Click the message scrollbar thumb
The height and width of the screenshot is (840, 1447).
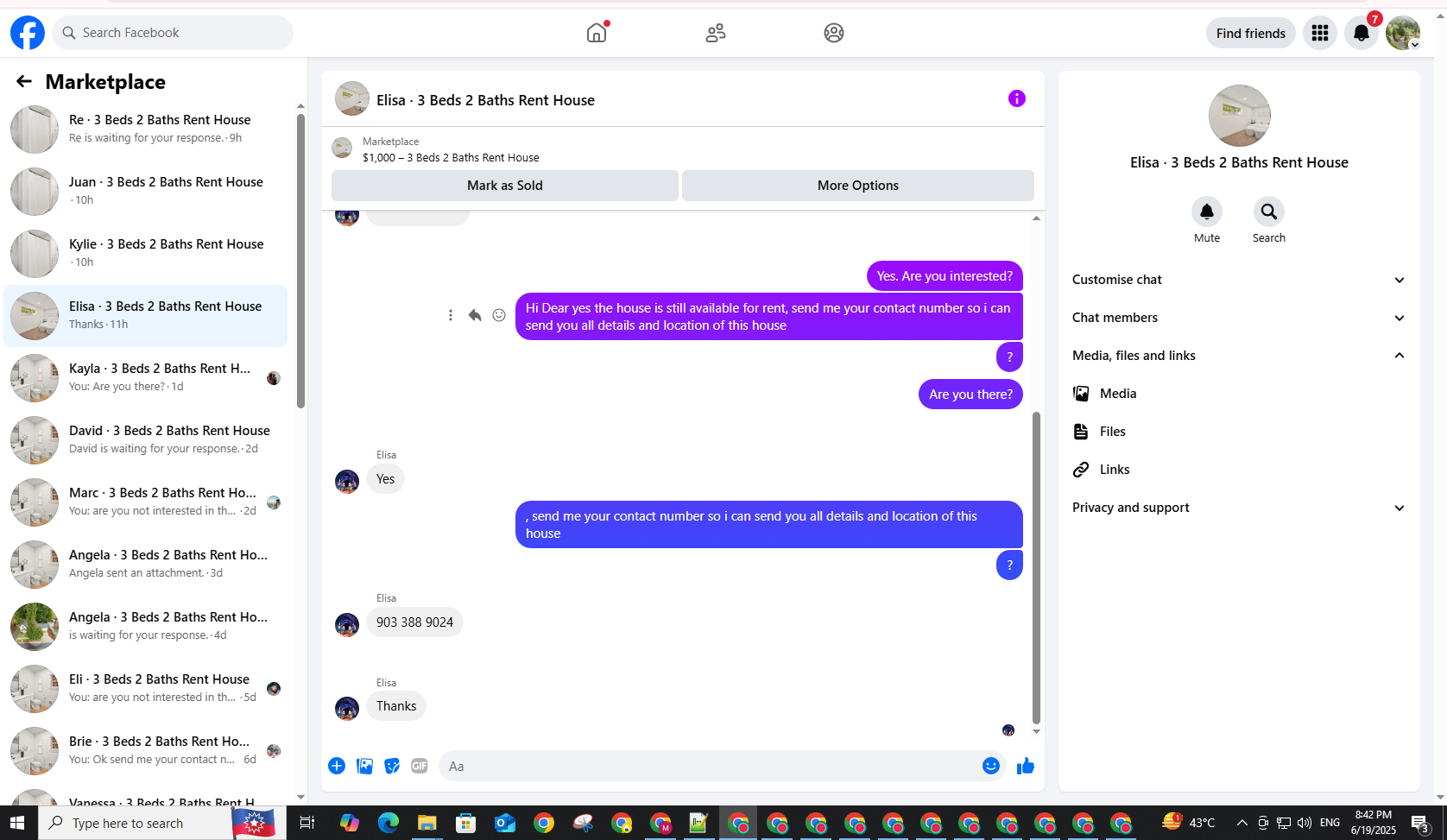(1036, 568)
